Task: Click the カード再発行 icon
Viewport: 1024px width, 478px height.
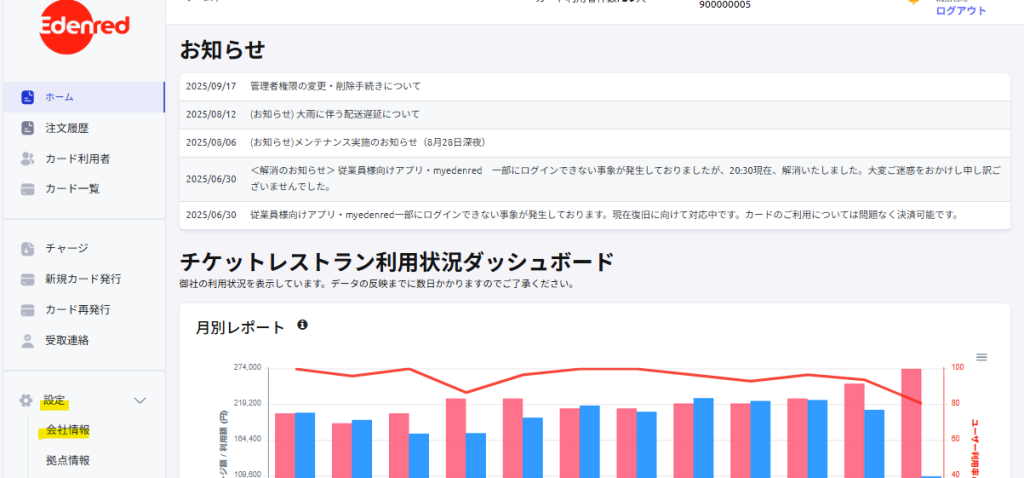Action: point(27,310)
